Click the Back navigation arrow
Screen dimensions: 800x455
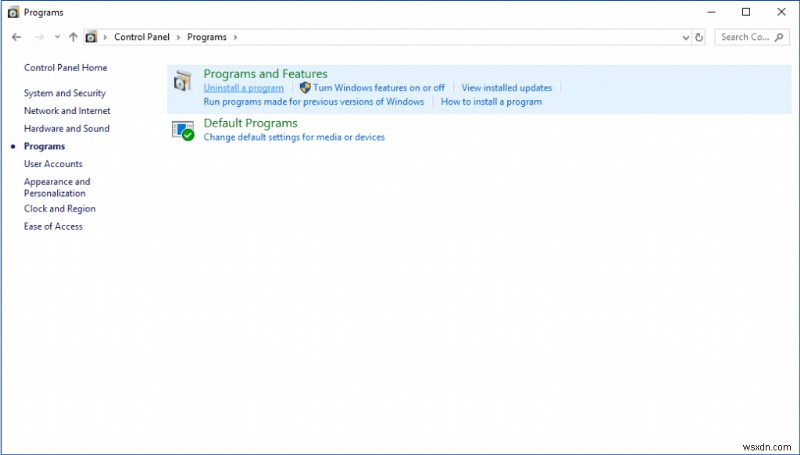(x=16, y=37)
